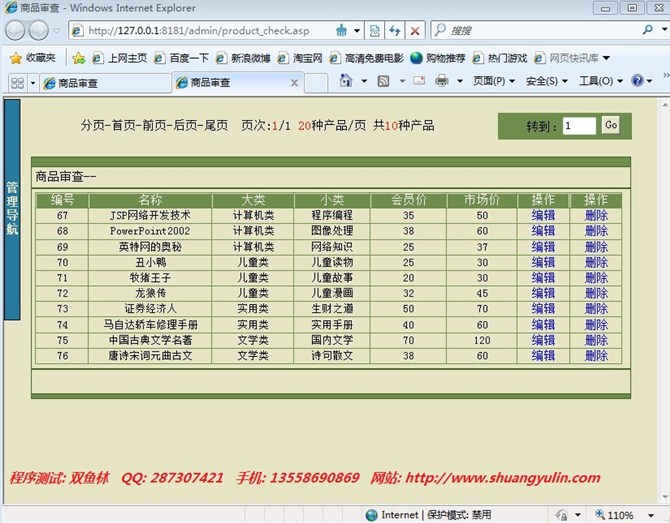Click the 转到 page number field

click(x=579, y=126)
